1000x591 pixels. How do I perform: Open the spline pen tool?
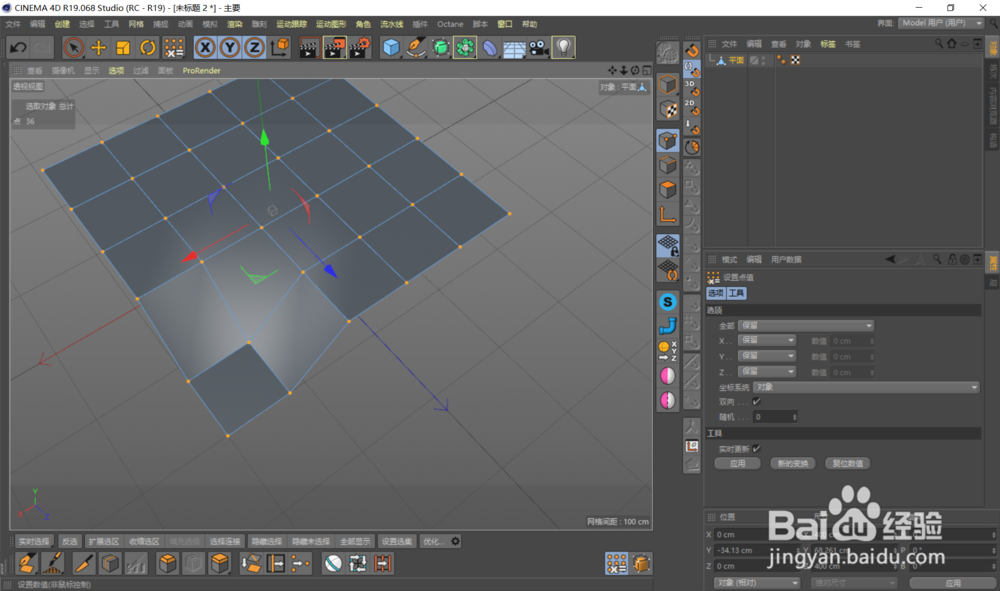click(416, 48)
